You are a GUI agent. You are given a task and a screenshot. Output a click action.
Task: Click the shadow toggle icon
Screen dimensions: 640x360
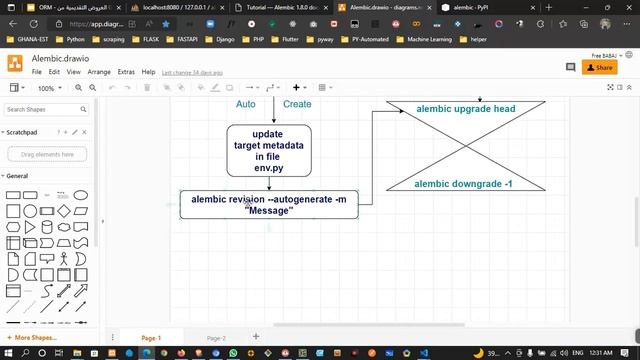(230, 87)
